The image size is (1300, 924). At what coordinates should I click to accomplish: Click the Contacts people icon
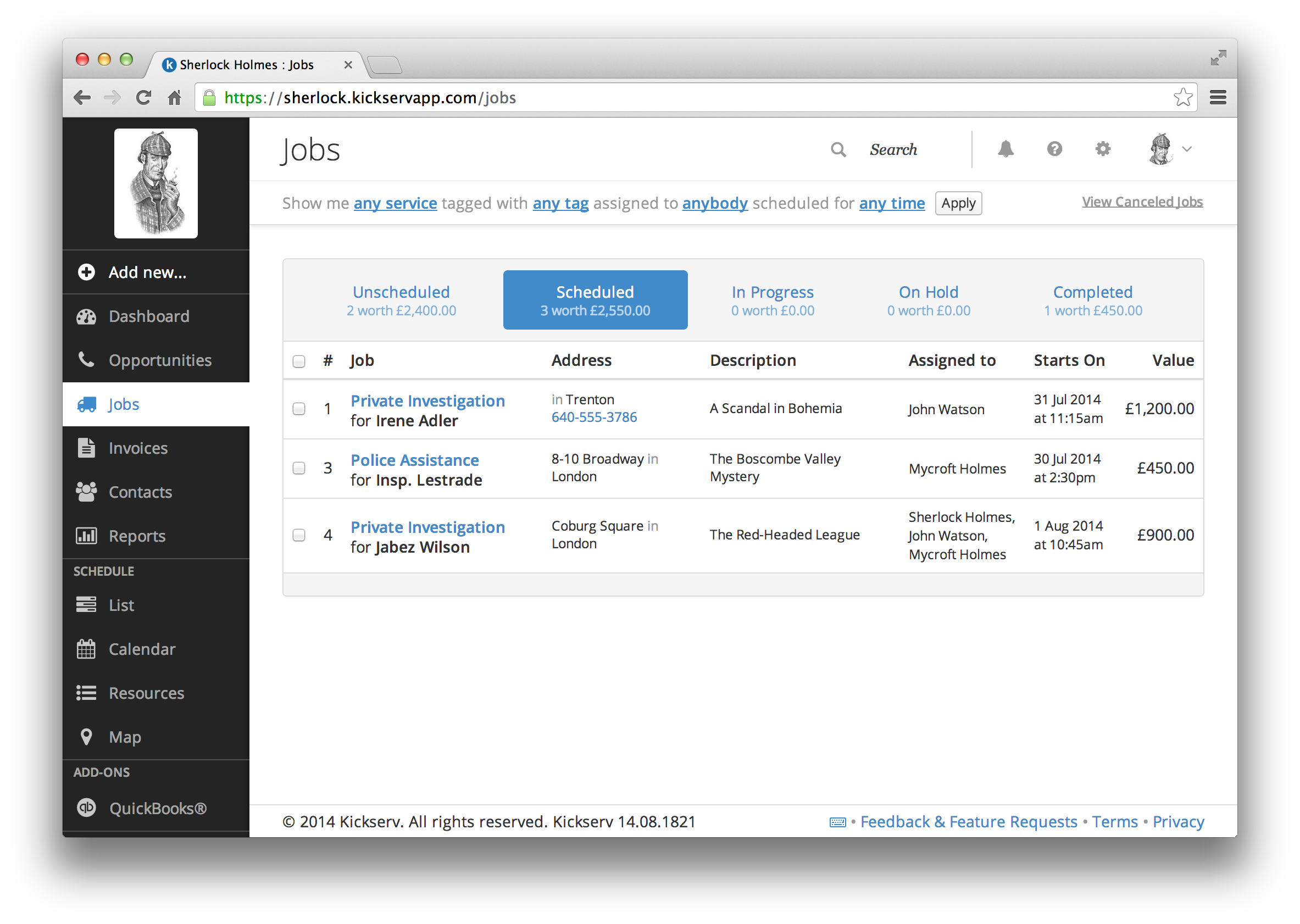coord(86,492)
